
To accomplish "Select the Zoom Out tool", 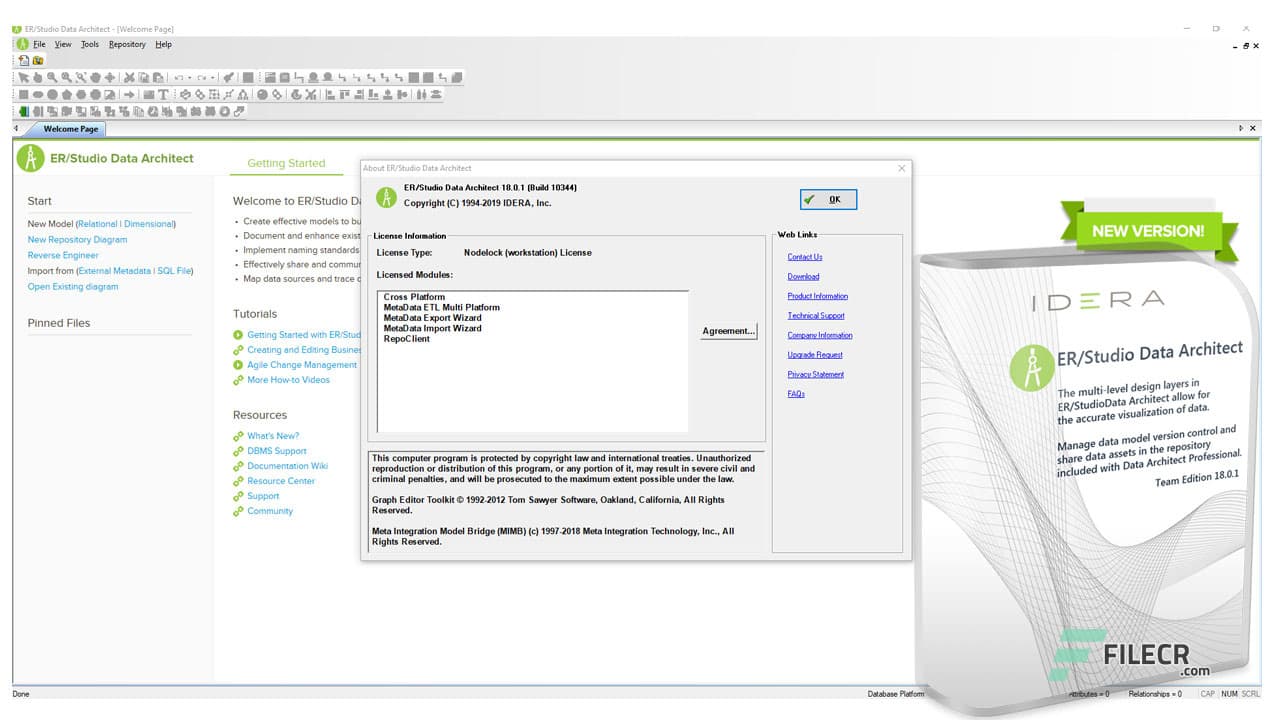I will tap(64, 76).
